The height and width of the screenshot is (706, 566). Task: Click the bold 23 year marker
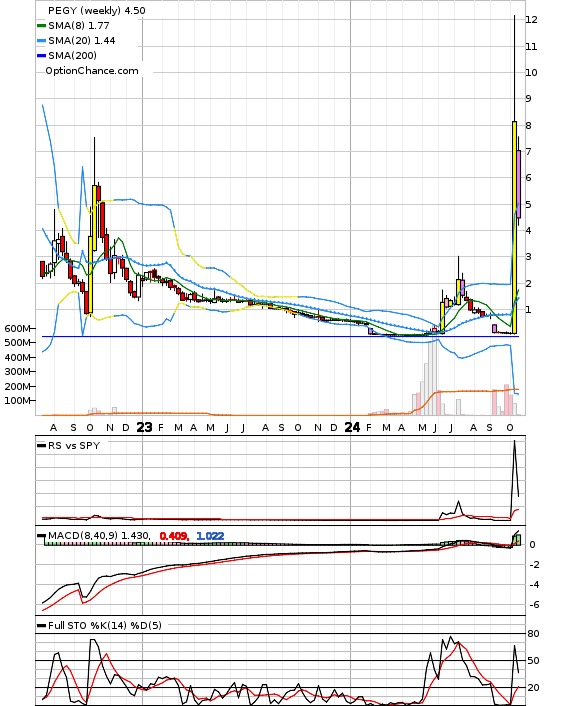(144, 427)
